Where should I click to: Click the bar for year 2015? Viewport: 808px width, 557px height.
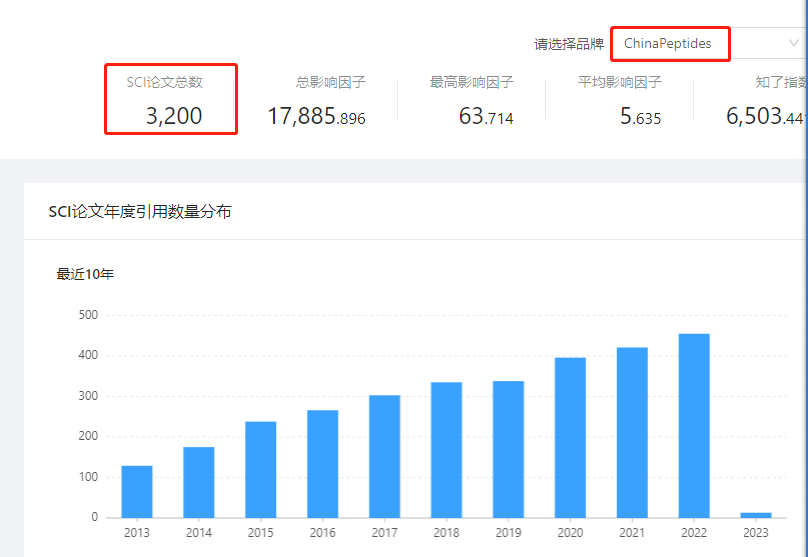coord(261,470)
